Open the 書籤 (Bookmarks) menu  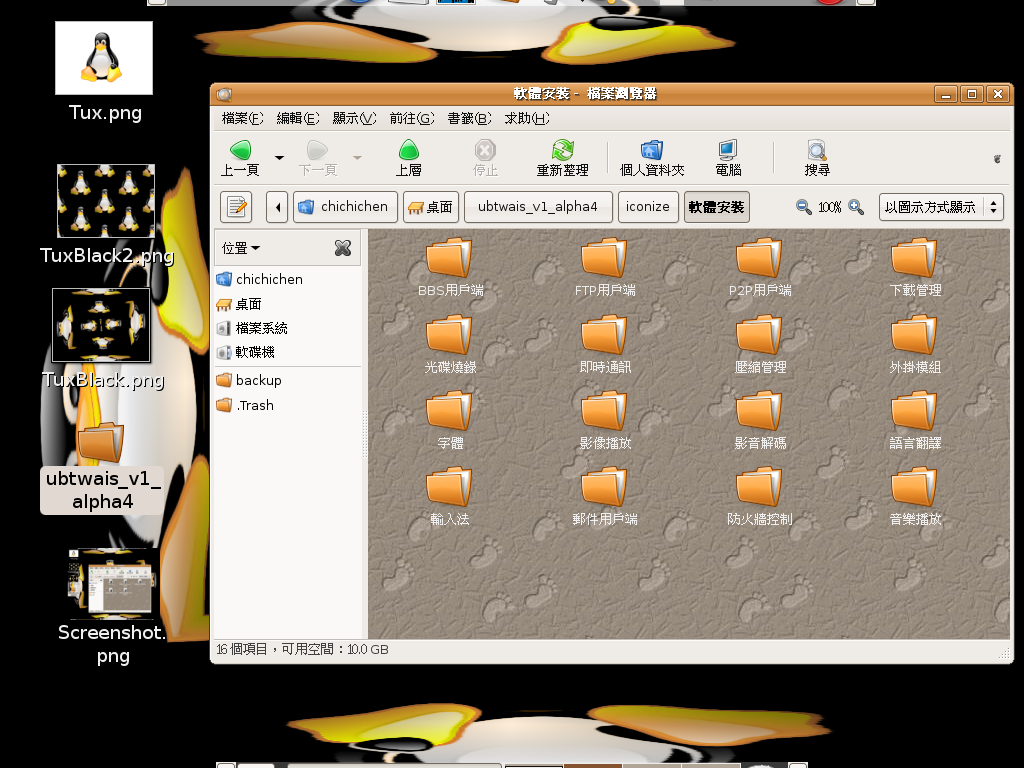coord(460,118)
